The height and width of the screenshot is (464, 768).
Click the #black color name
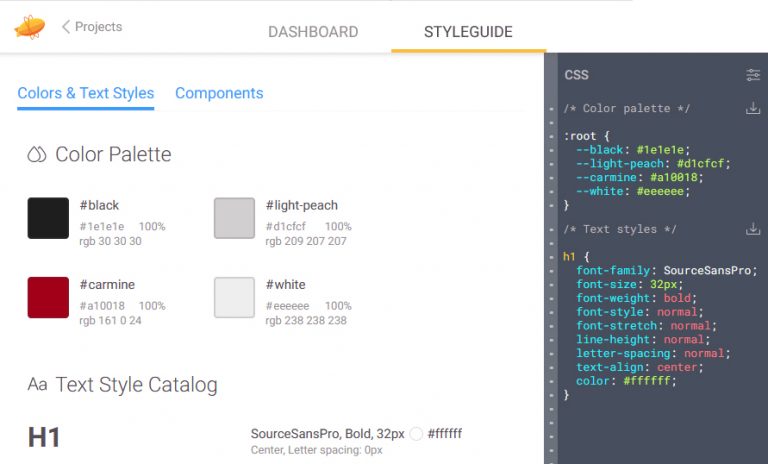coord(99,205)
